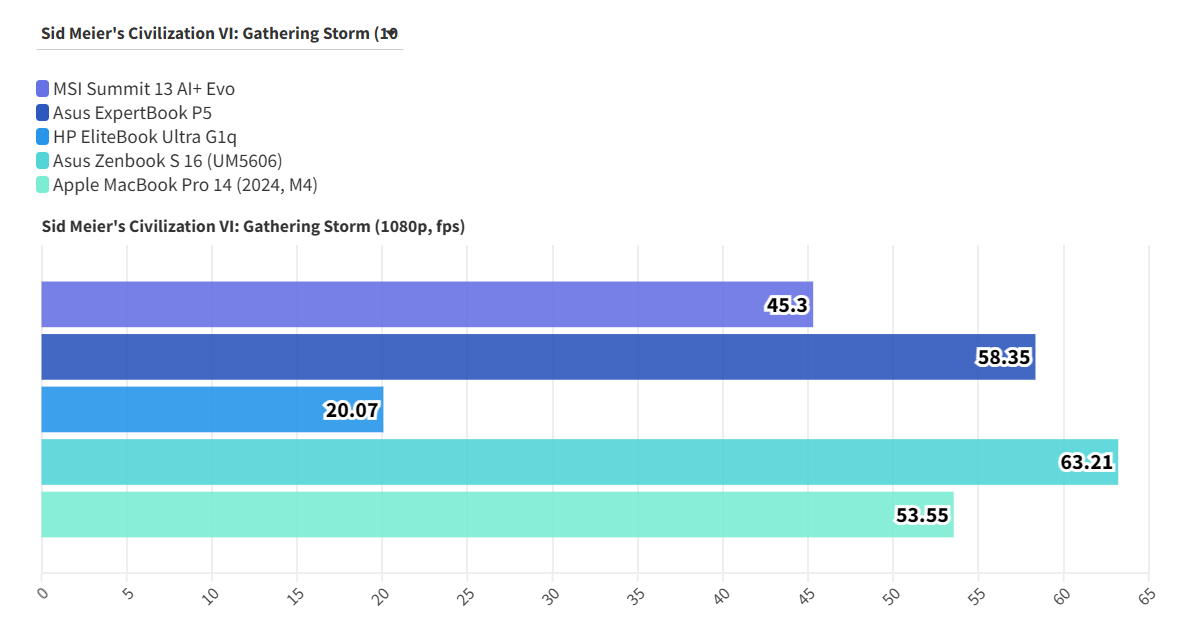Click the 65 tick label on the x-axis
Screen dimensions: 1185x623
(x=1147, y=595)
